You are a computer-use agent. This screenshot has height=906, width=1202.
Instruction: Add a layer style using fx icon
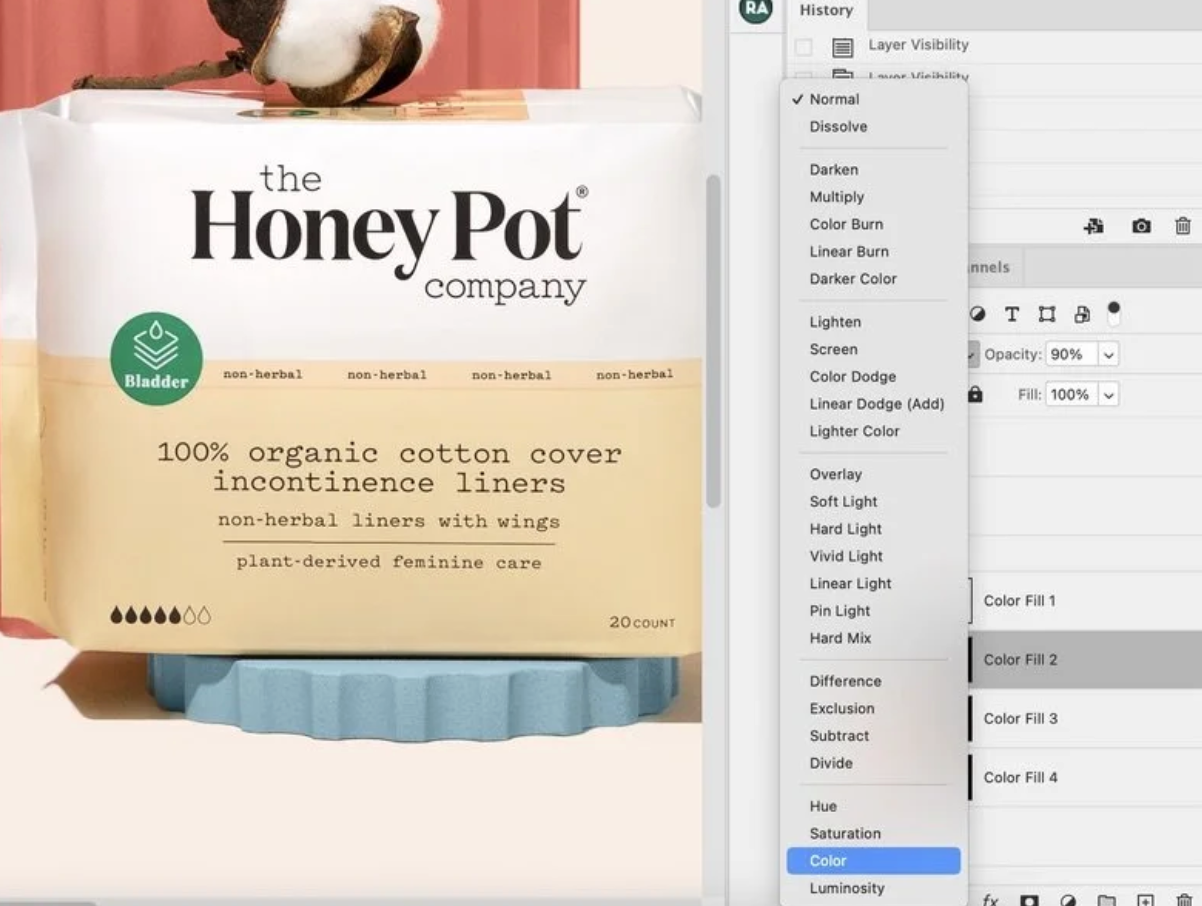click(990, 900)
